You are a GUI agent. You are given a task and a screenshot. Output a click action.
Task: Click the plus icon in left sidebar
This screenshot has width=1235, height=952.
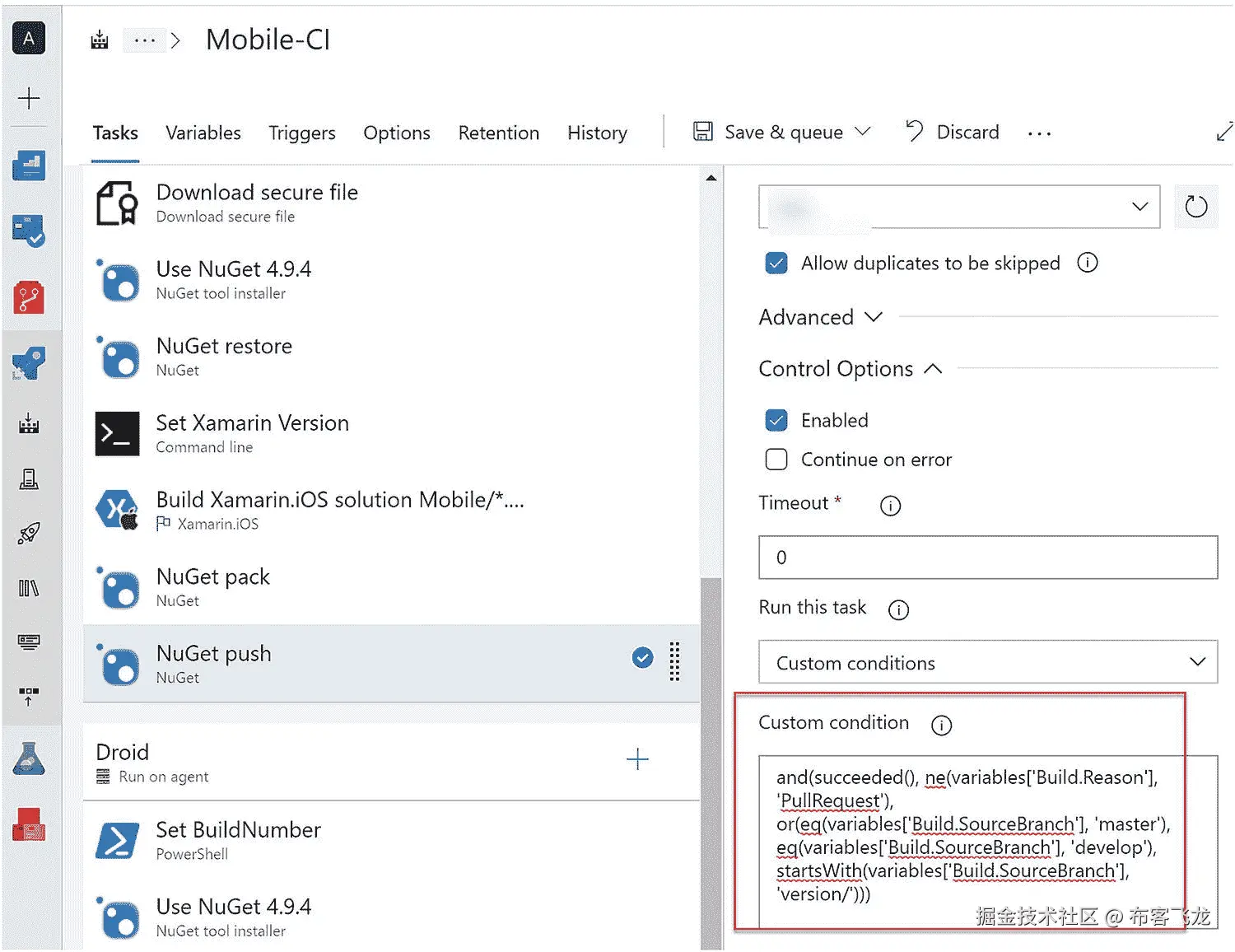[x=29, y=99]
